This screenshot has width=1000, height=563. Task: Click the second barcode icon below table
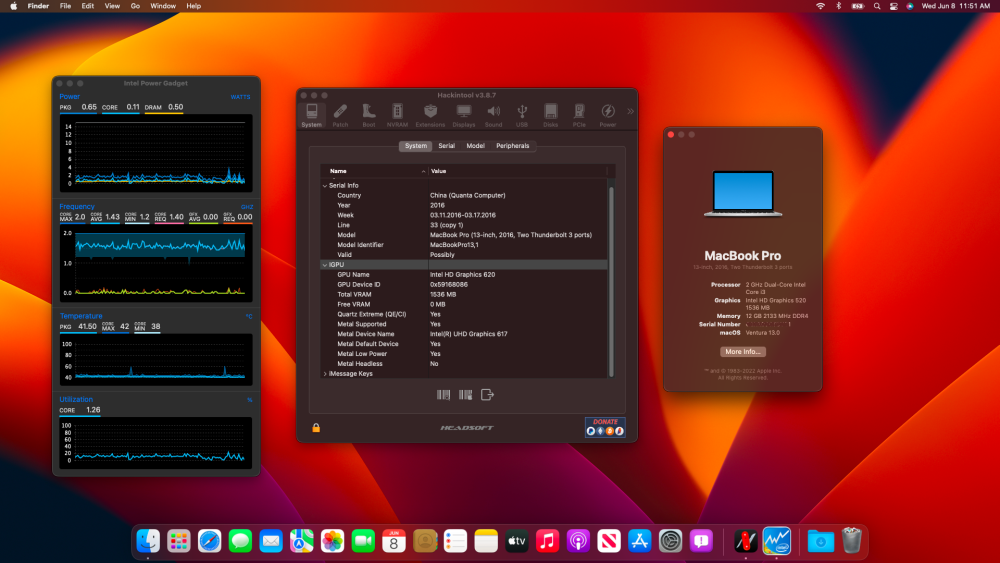click(466, 395)
